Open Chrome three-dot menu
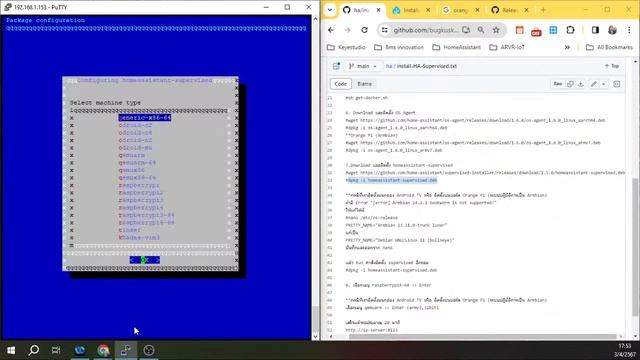This screenshot has width=640, height=360. click(629, 30)
